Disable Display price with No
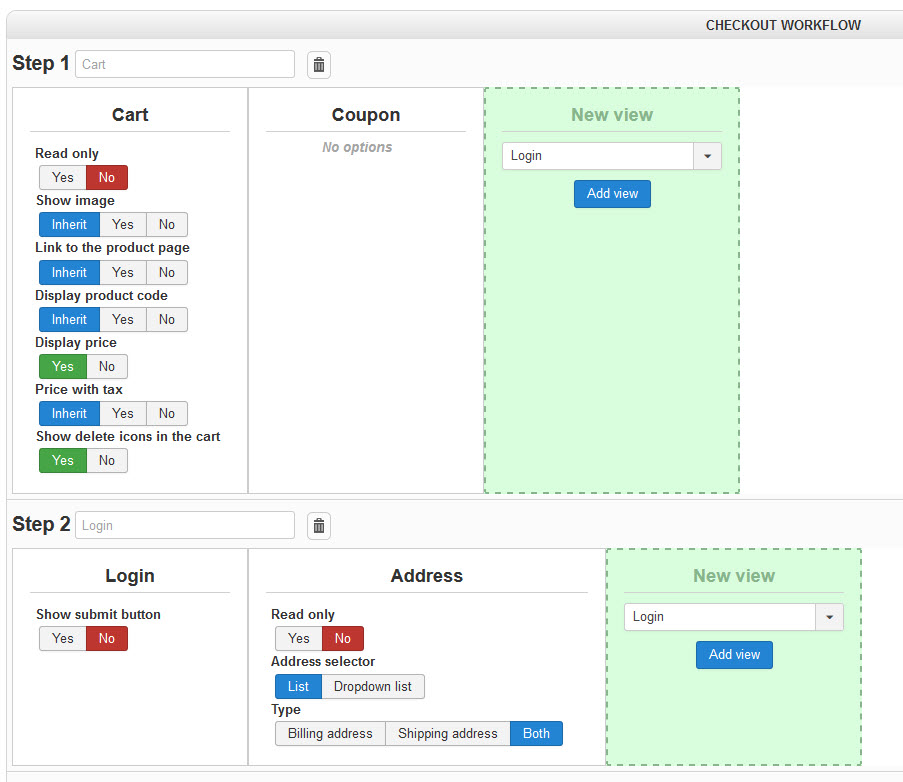The width and height of the screenshot is (903, 782). (107, 367)
